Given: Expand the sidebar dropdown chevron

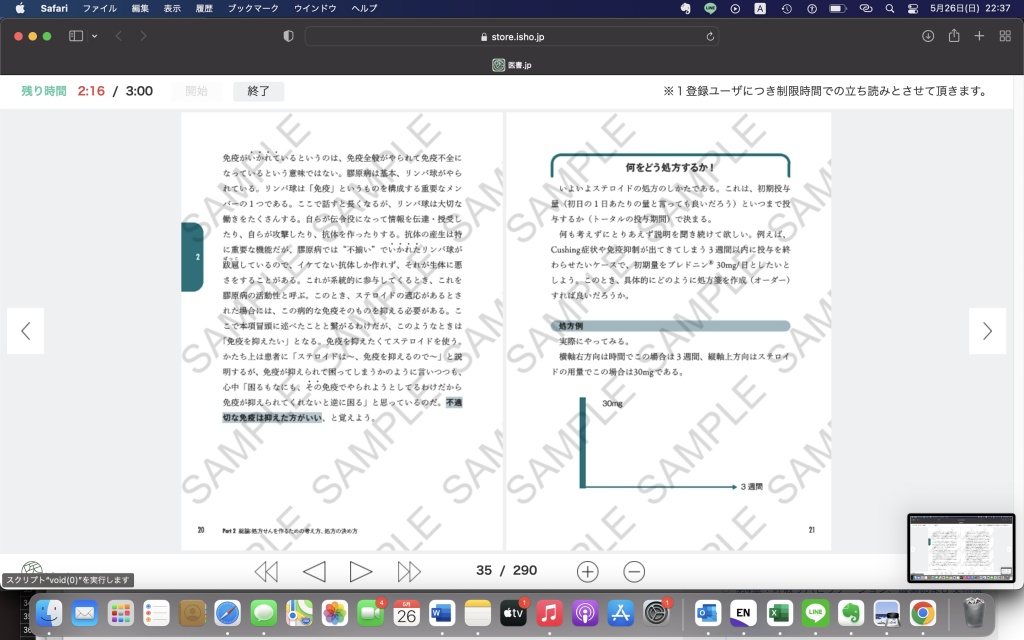Looking at the screenshot, I should tap(95, 36).
